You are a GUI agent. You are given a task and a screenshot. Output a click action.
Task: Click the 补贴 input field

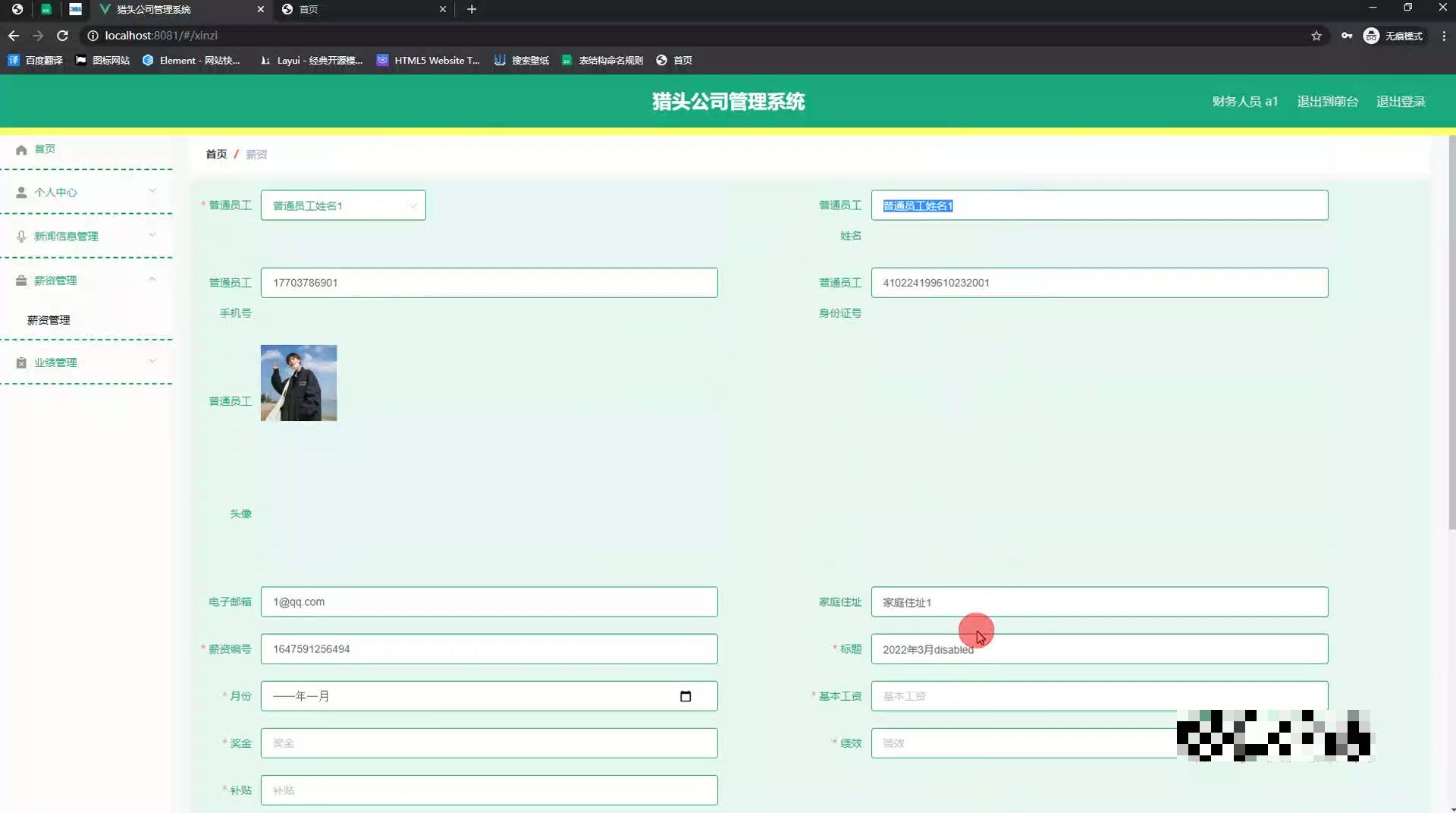(489, 790)
